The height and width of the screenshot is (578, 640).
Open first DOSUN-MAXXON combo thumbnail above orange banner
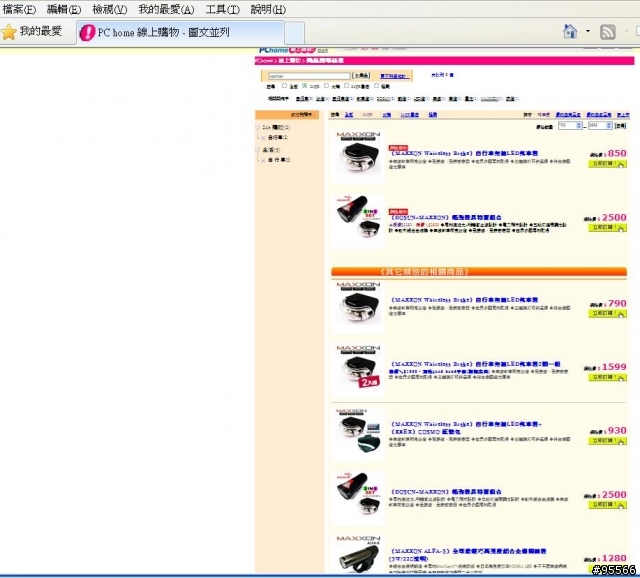tap(358, 220)
